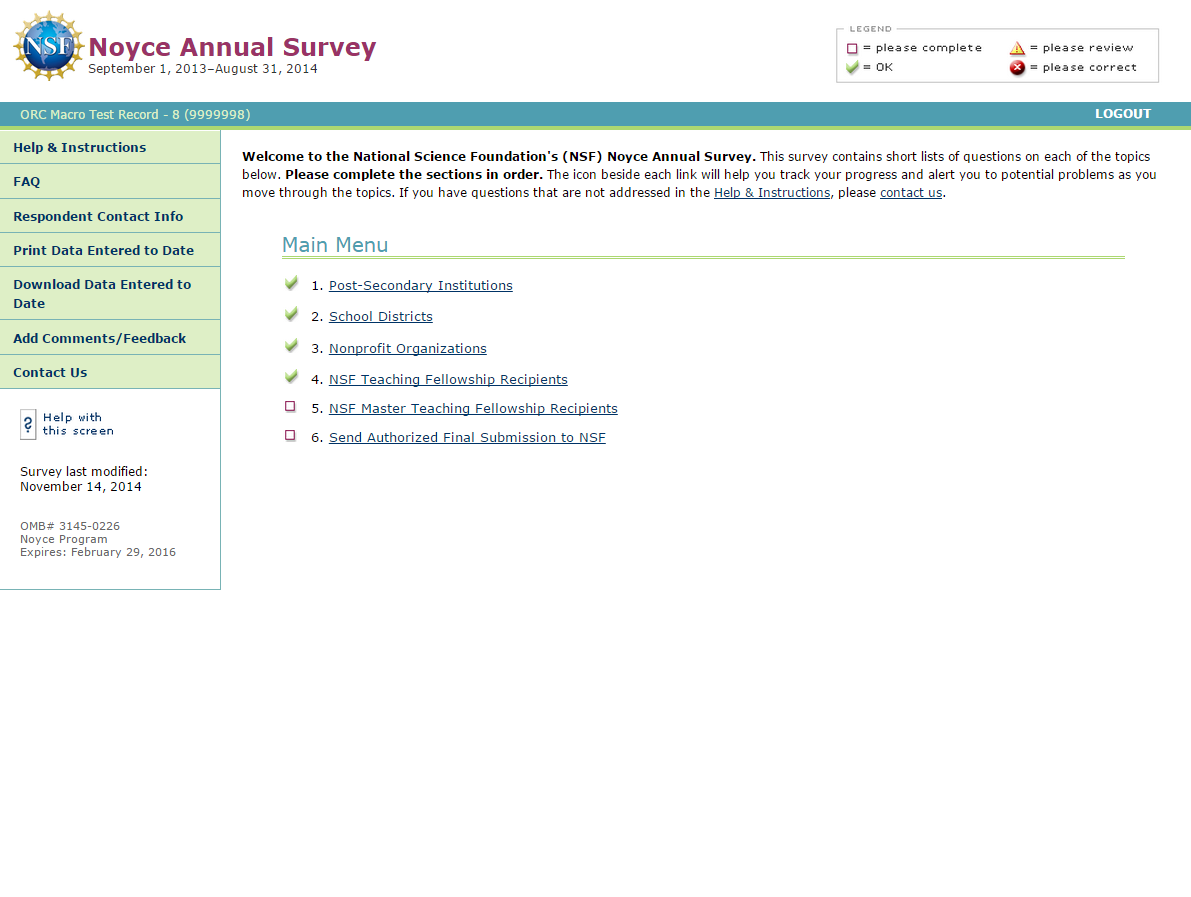Screen dimensions: 1191x897
Task: Click the empty box beside NSF Master Teaching Fellowship Recipients
Action: (290, 406)
